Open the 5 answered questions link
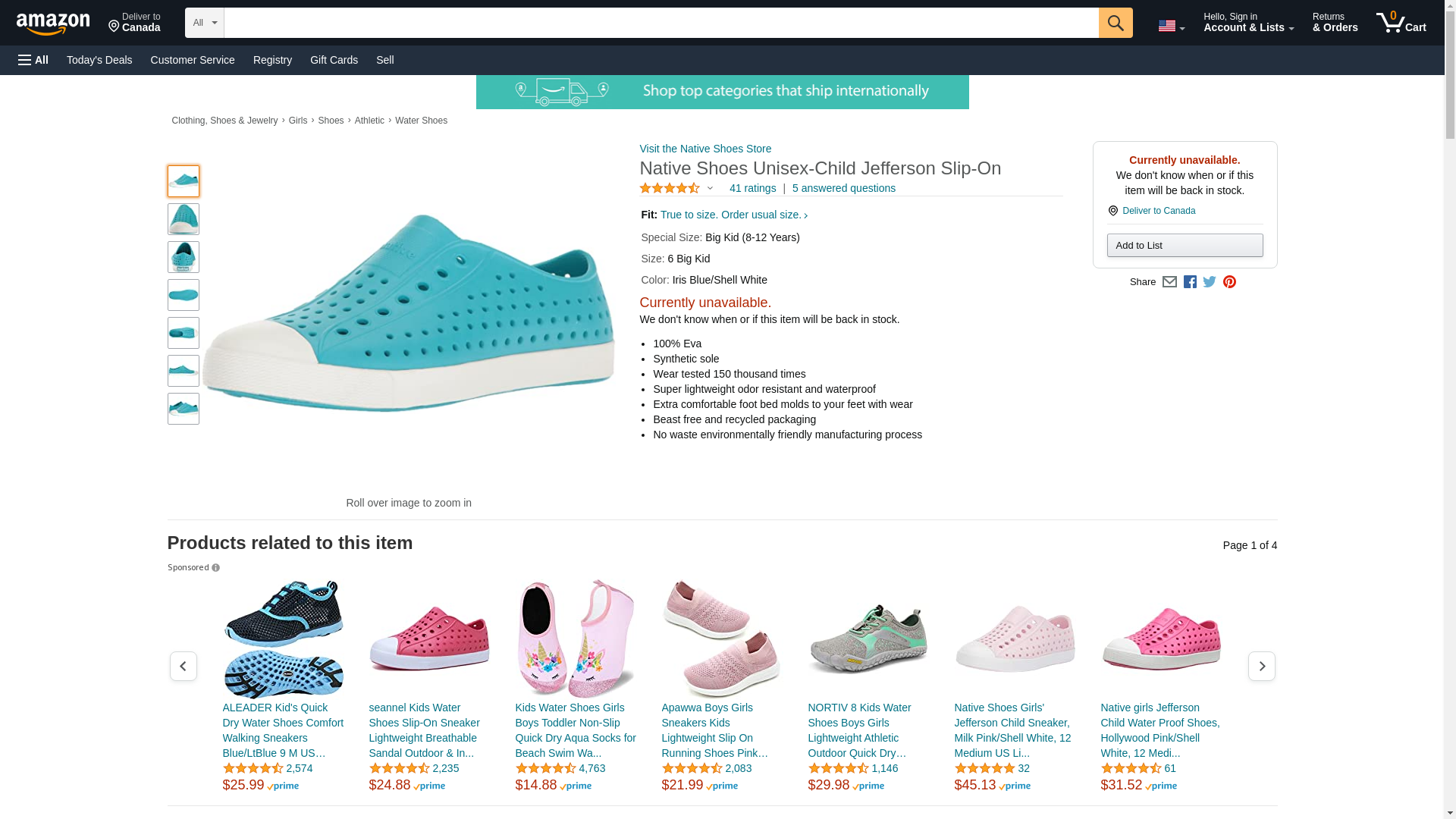1456x819 pixels. [843, 188]
